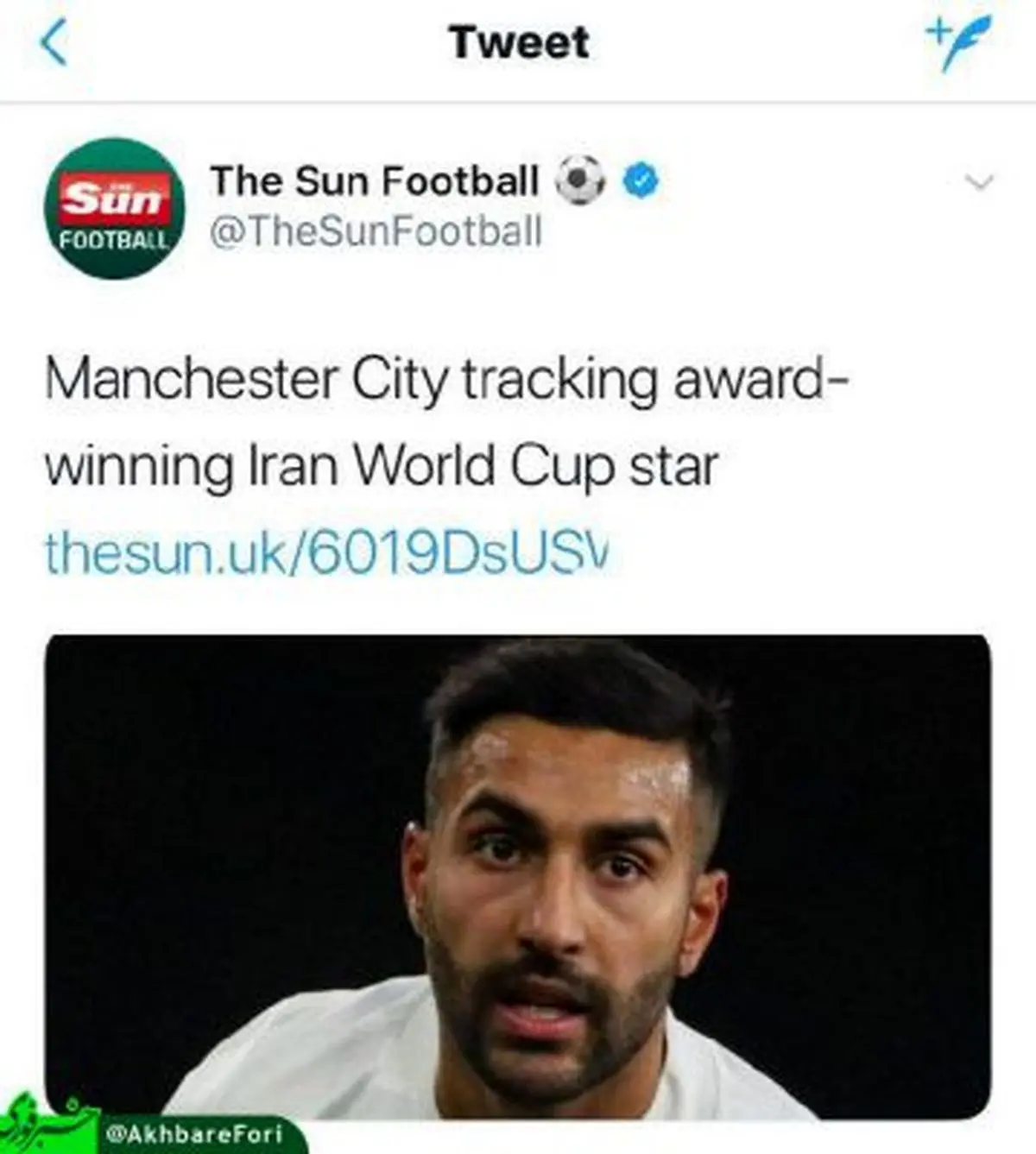The width and height of the screenshot is (1036, 1154).
Task: Click the blue verified badge
Action: pos(641,181)
